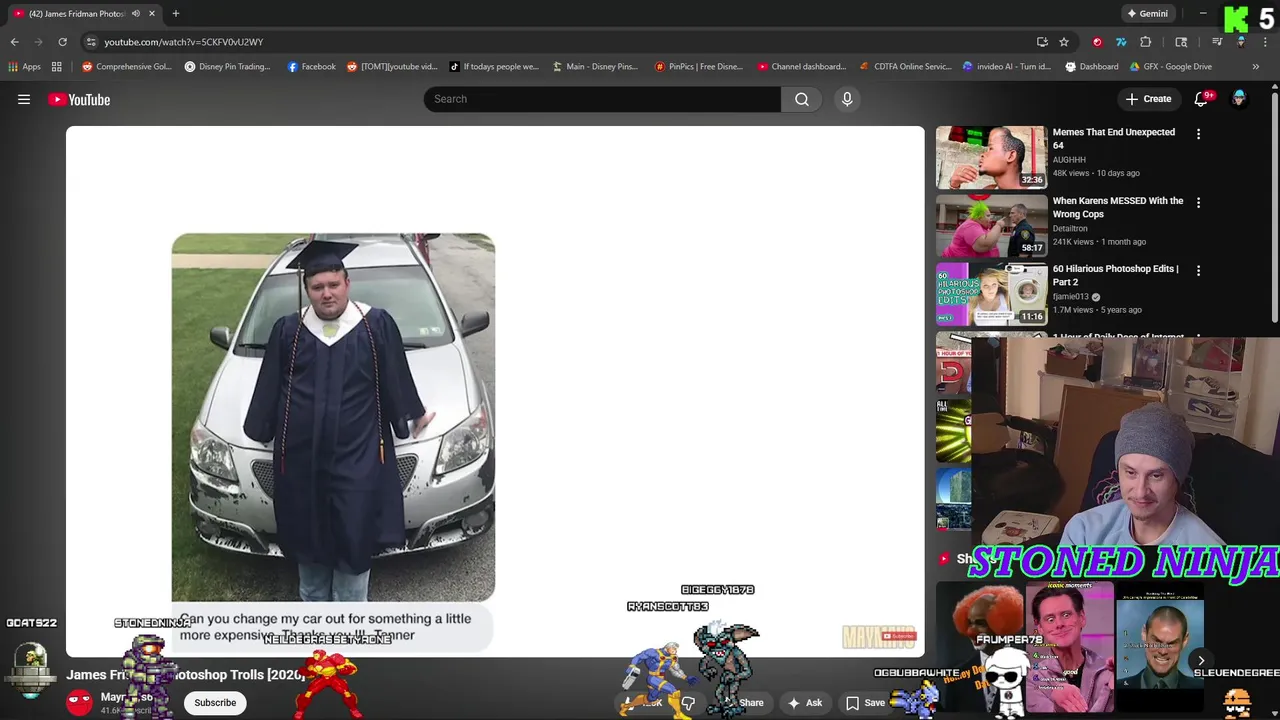Screen dimensions: 1280x720
Task: Click the page vertical scrollbar
Action: coord(1274,205)
